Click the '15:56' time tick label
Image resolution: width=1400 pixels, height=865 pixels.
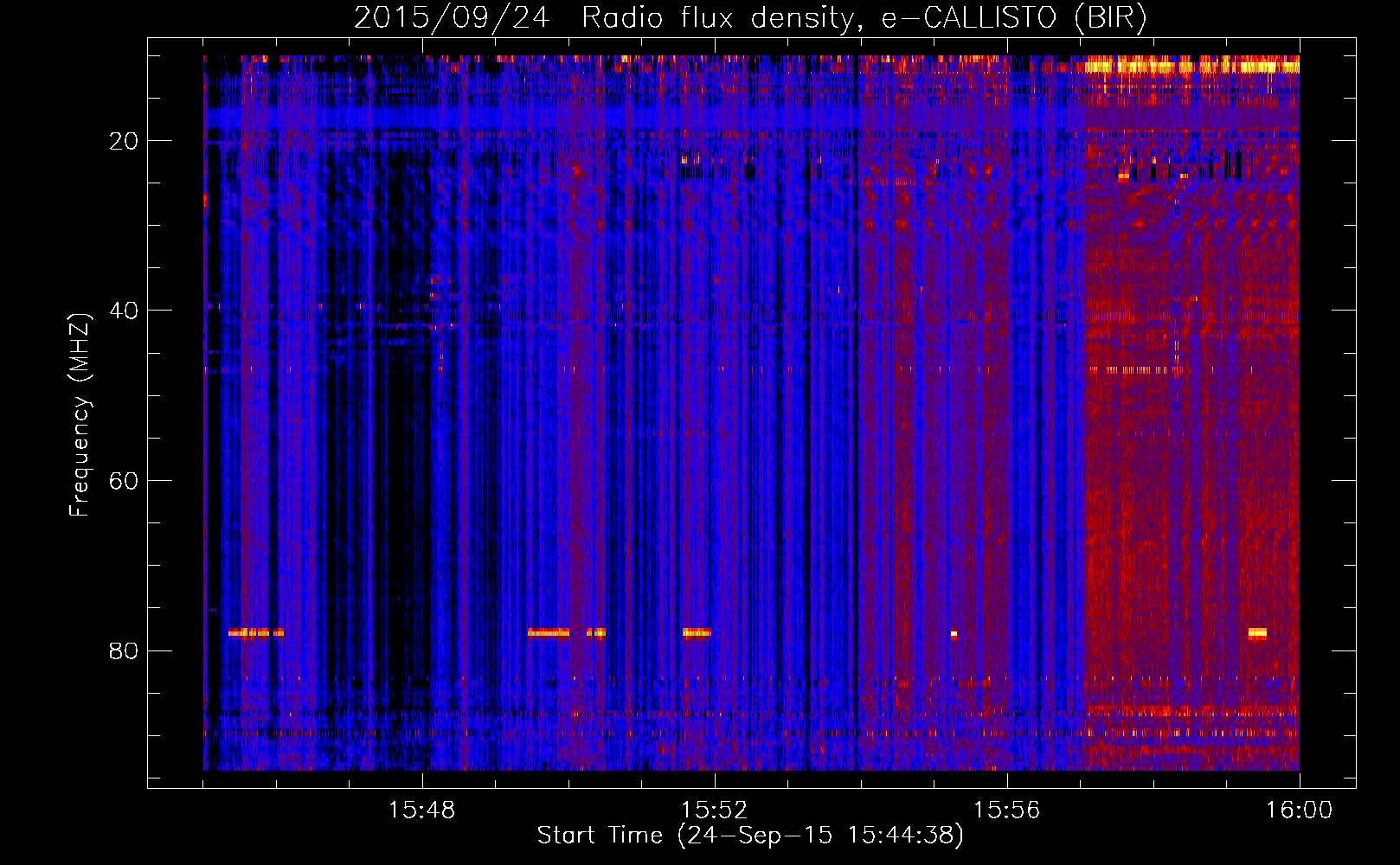tap(1007, 811)
